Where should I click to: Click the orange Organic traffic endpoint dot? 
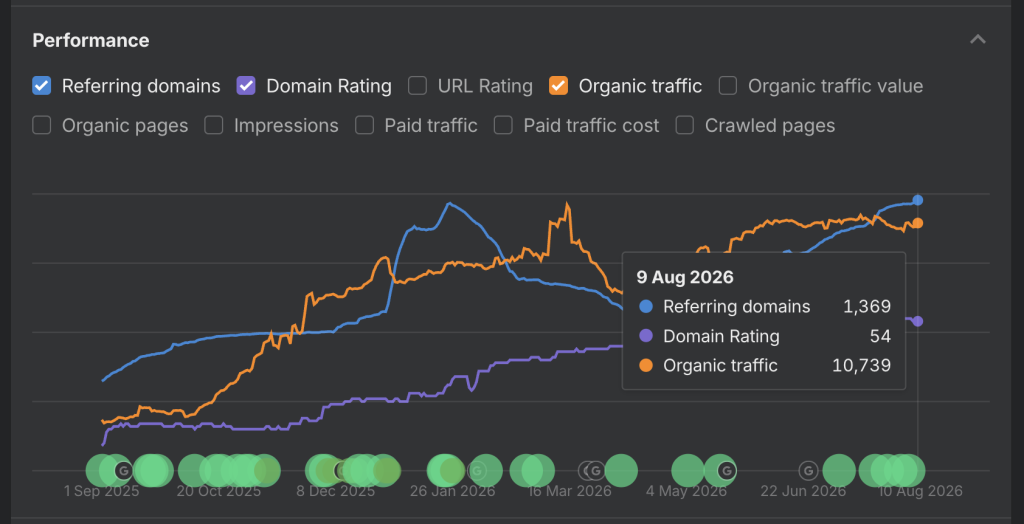click(x=918, y=223)
